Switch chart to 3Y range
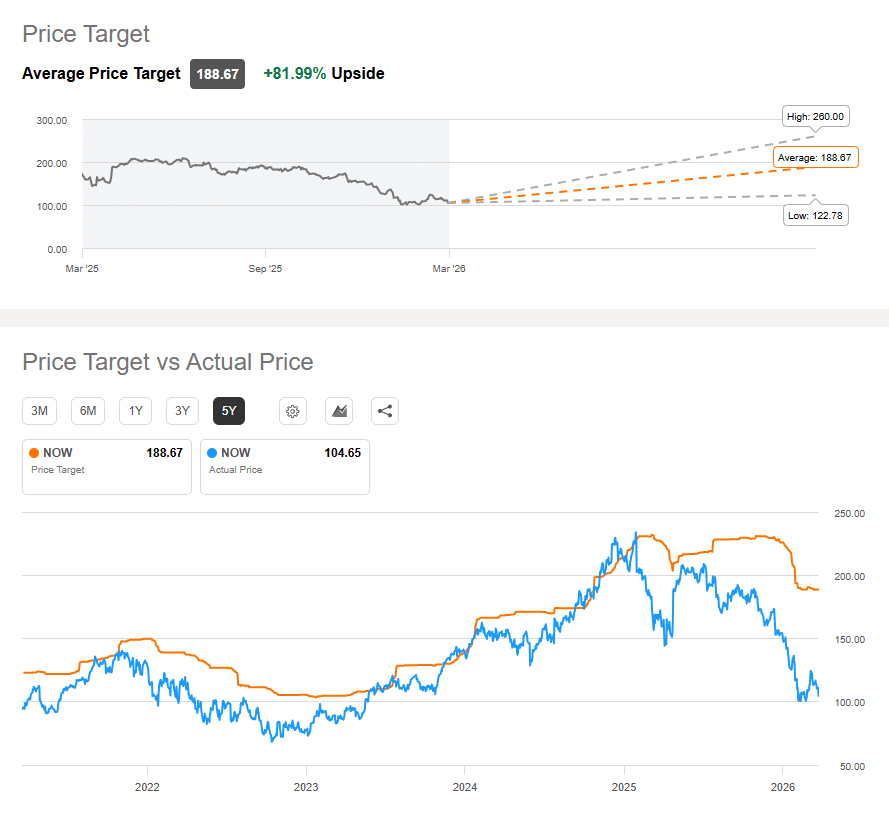This screenshot has height=815, width=889. [x=182, y=410]
